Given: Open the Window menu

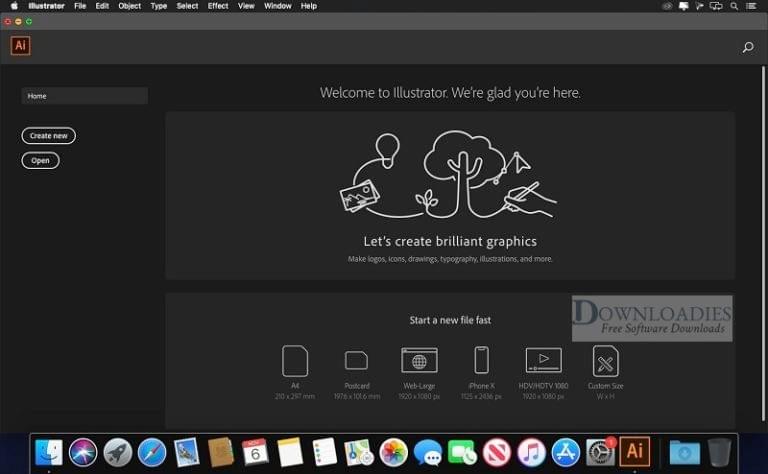Looking at the screenshot, I should click(278, 6).
